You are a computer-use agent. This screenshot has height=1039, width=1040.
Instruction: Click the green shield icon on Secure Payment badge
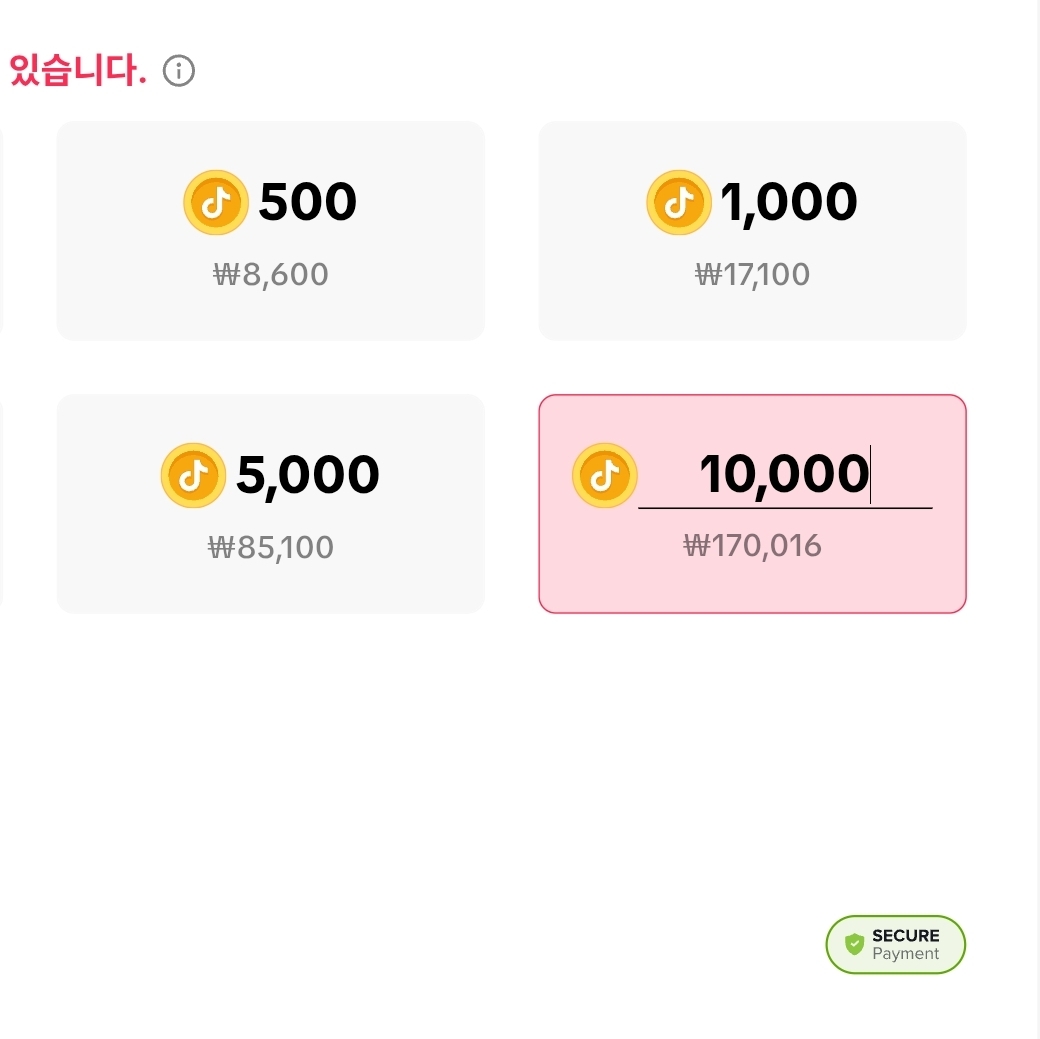click(x=855, y=943)
